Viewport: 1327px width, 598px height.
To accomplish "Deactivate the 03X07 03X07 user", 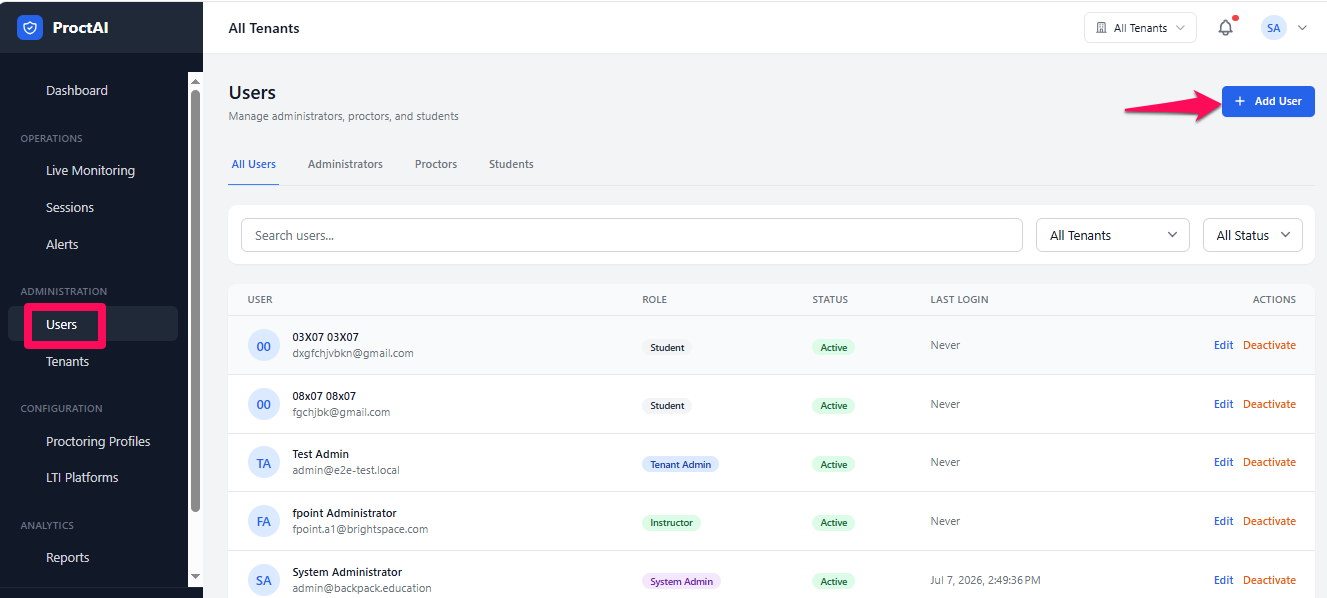I will pos(1269,345).
